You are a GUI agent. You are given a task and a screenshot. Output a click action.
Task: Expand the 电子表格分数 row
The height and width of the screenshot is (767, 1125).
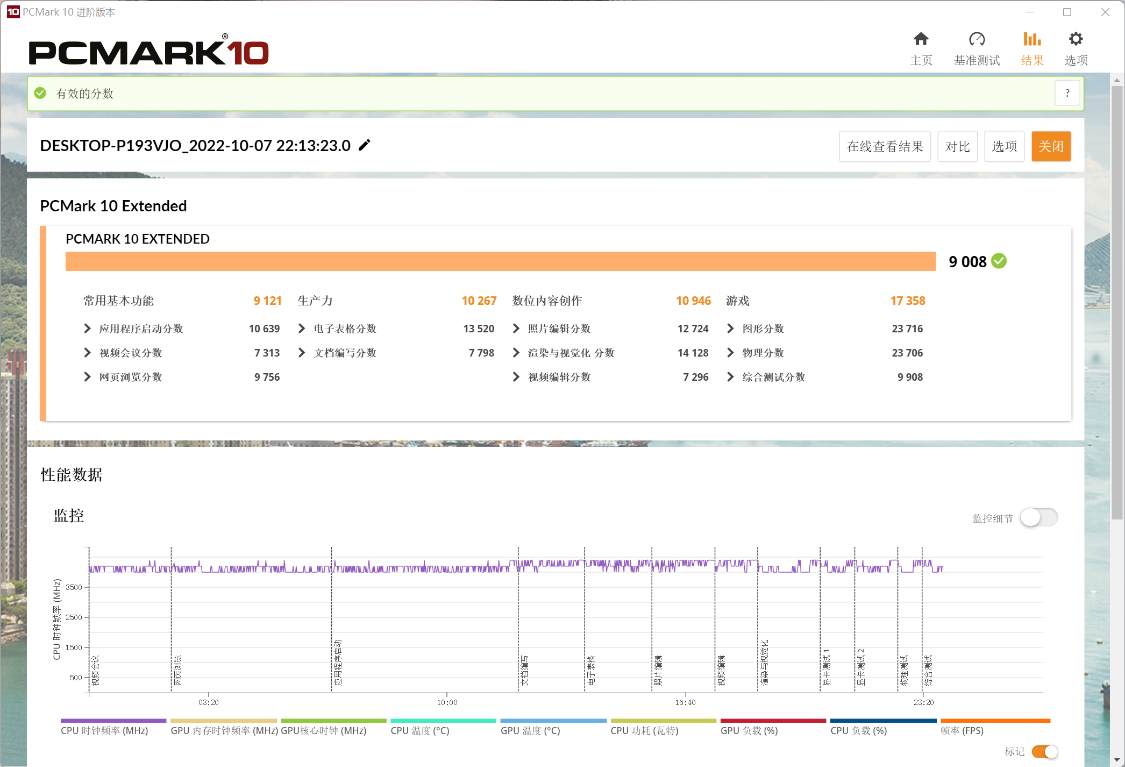coord(302,329)
